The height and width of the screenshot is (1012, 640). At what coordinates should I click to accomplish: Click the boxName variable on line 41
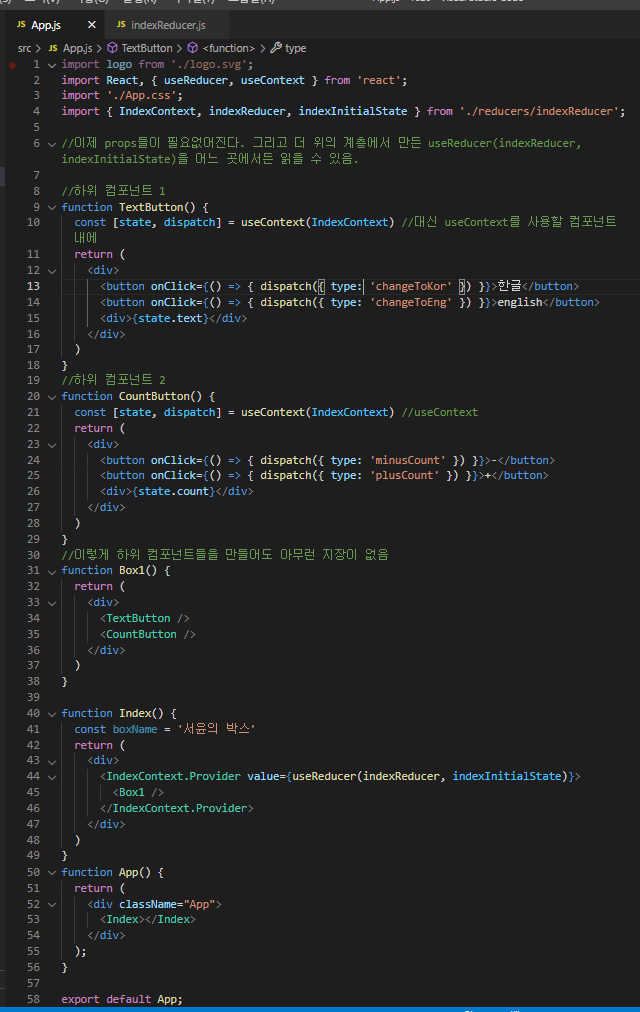[x=135, y=729]
